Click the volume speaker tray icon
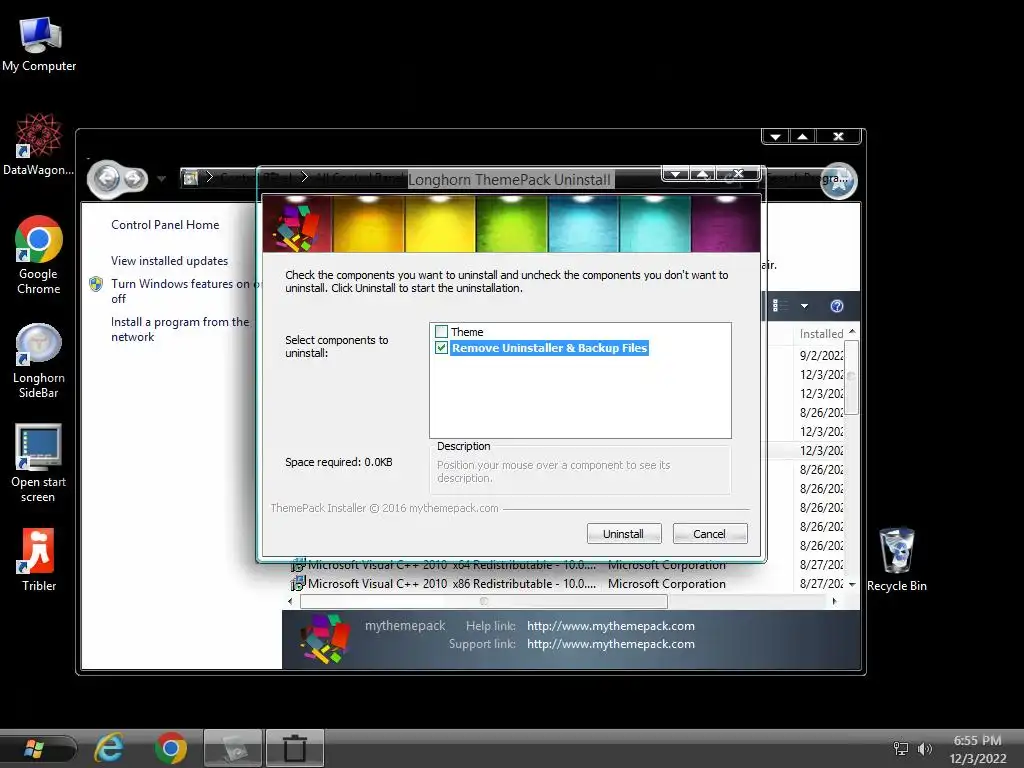This screenshot has height=768, width=1024. (x=925, y=748)
